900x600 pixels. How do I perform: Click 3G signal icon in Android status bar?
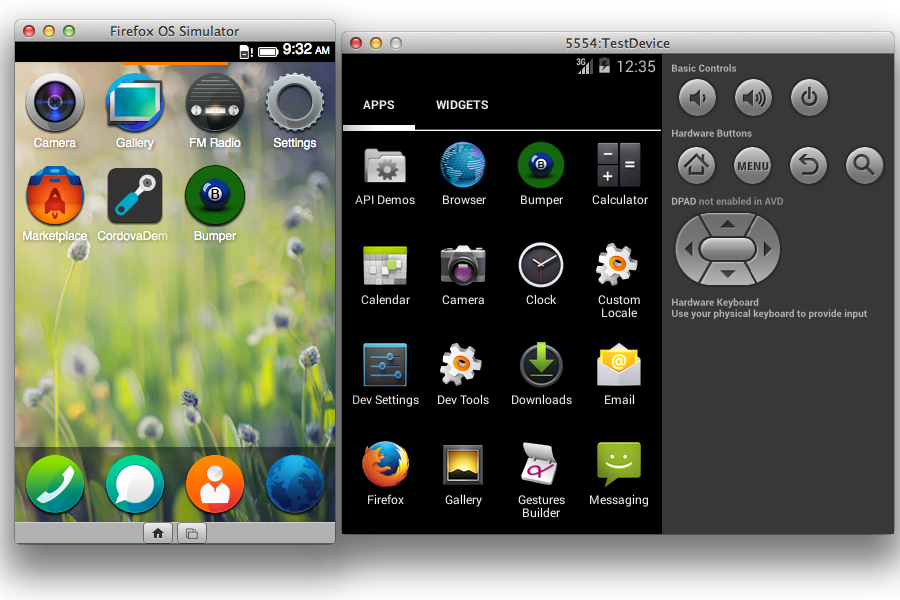(x=584, y=66)
